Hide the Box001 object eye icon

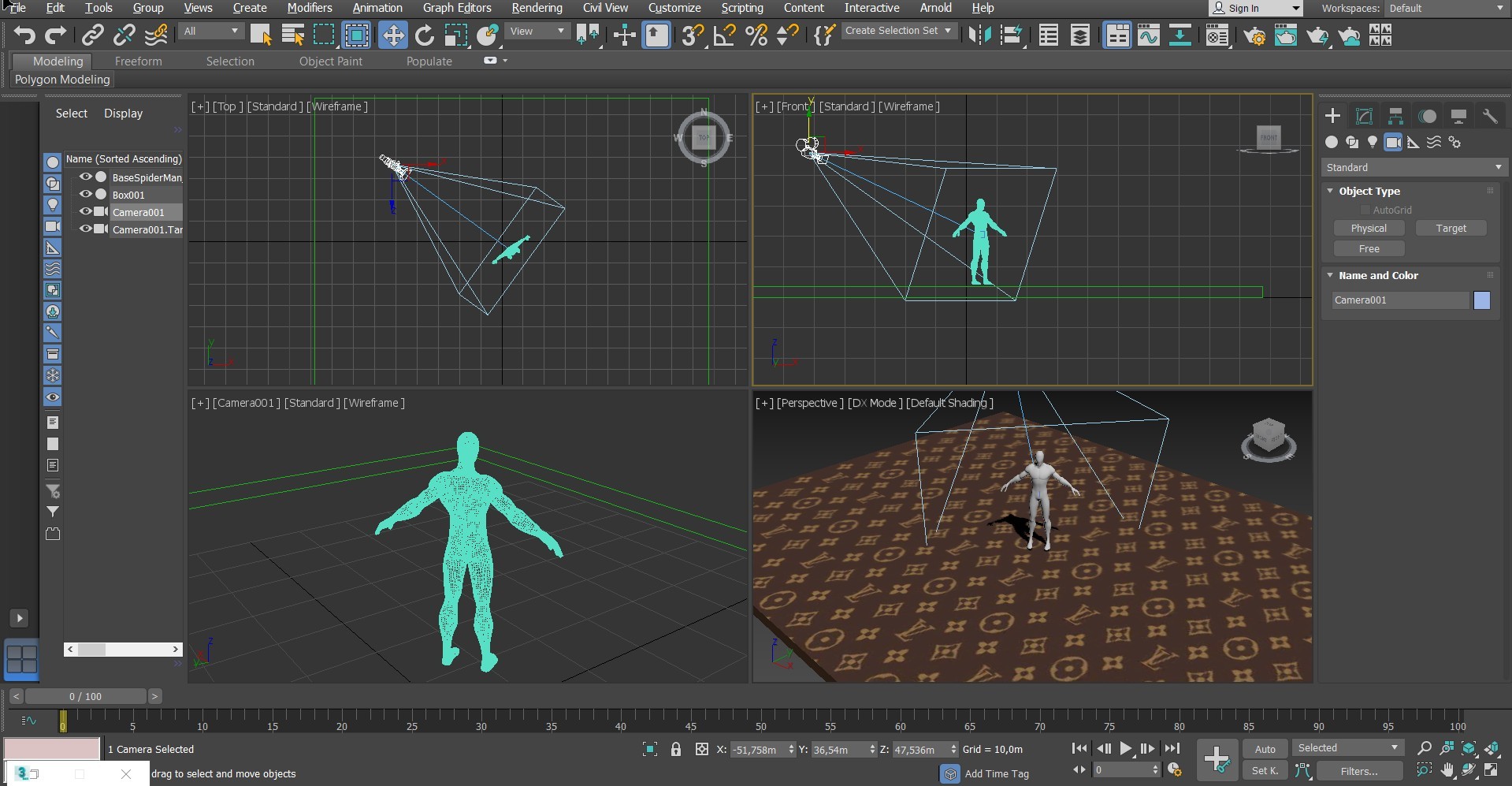pyautogui.click(x=85, y=194)
